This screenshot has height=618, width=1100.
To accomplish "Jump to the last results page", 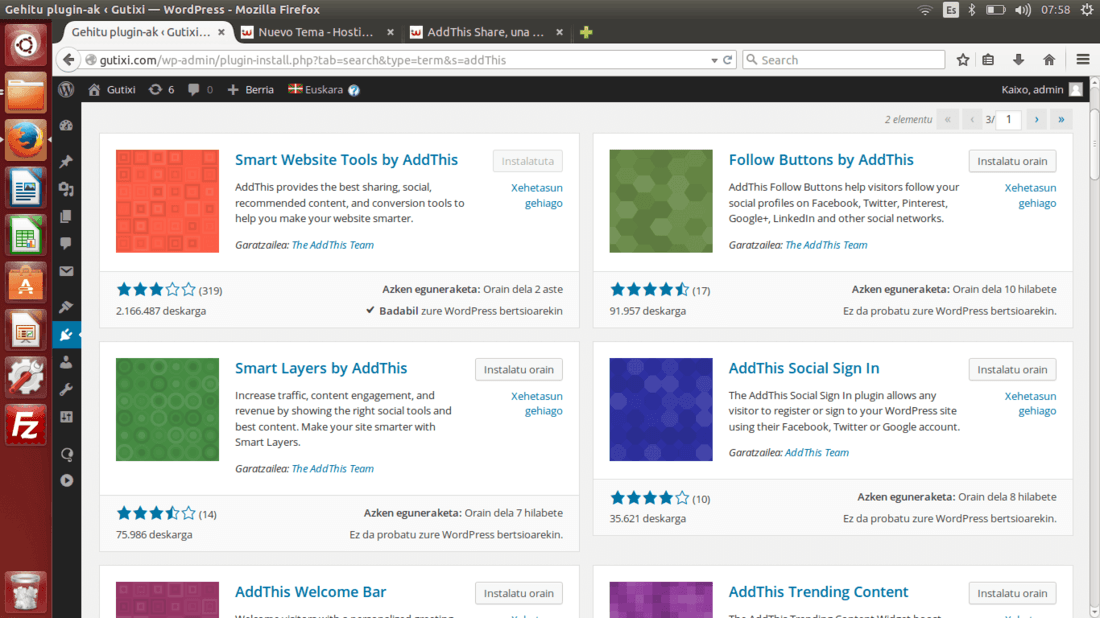I will coord(1061,119).
